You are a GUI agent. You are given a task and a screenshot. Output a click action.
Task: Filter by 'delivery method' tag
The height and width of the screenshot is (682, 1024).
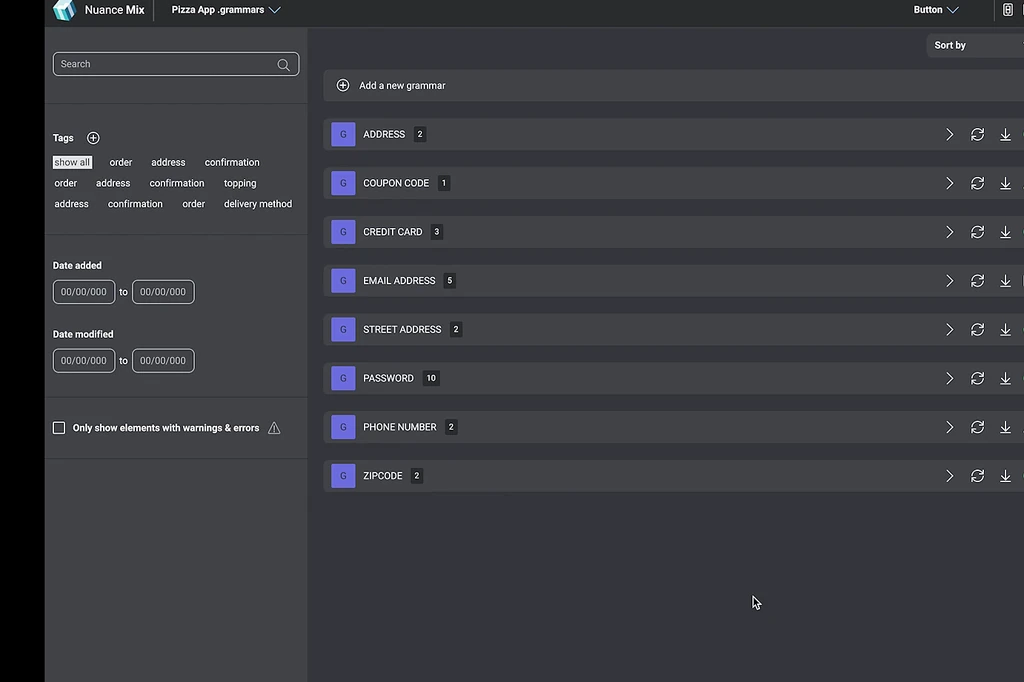tap(258, 204)
